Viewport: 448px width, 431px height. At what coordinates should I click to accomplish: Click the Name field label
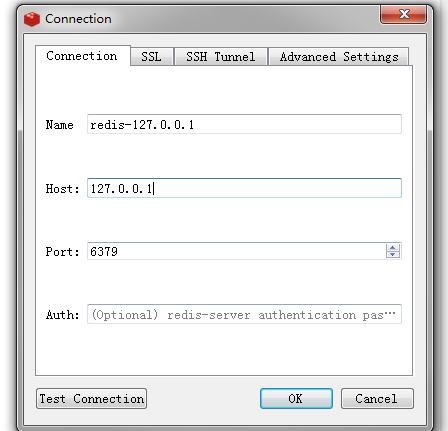[x=59, y=125]
